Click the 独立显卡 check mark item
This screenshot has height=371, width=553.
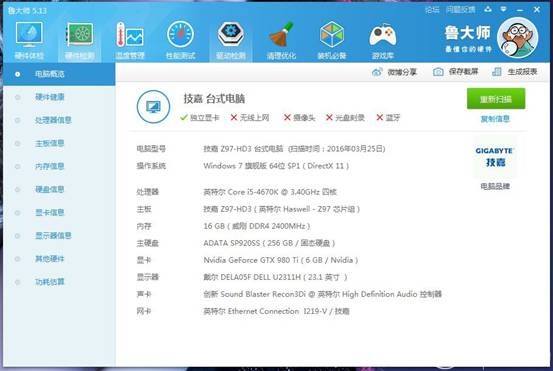coord(199,118)
